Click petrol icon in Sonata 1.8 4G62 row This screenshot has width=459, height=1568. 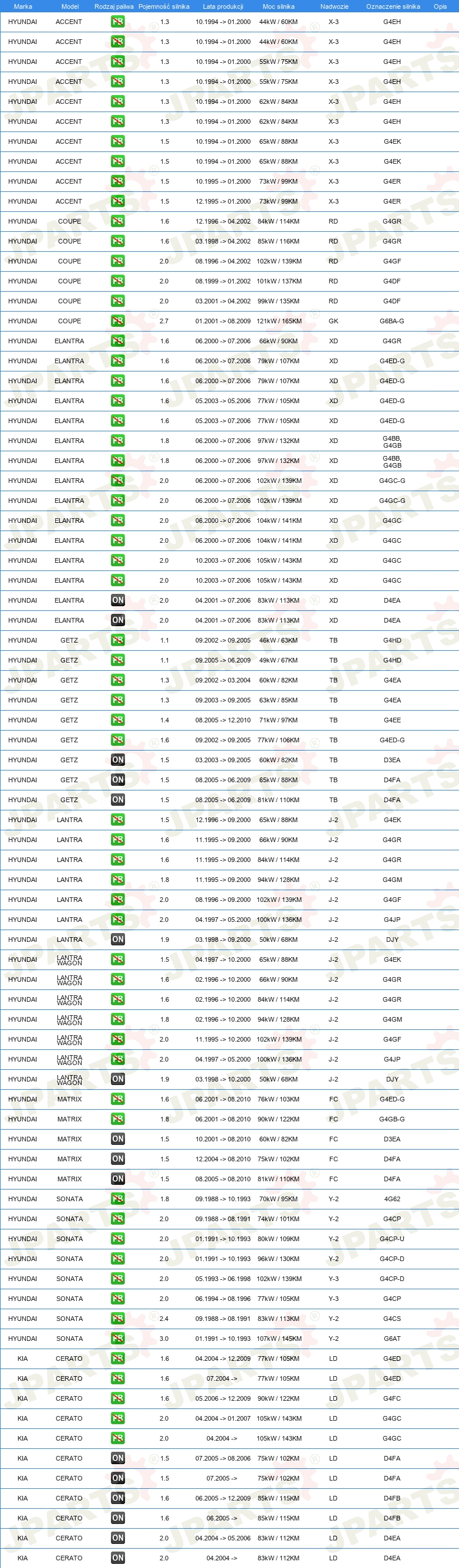point(117,1198)
